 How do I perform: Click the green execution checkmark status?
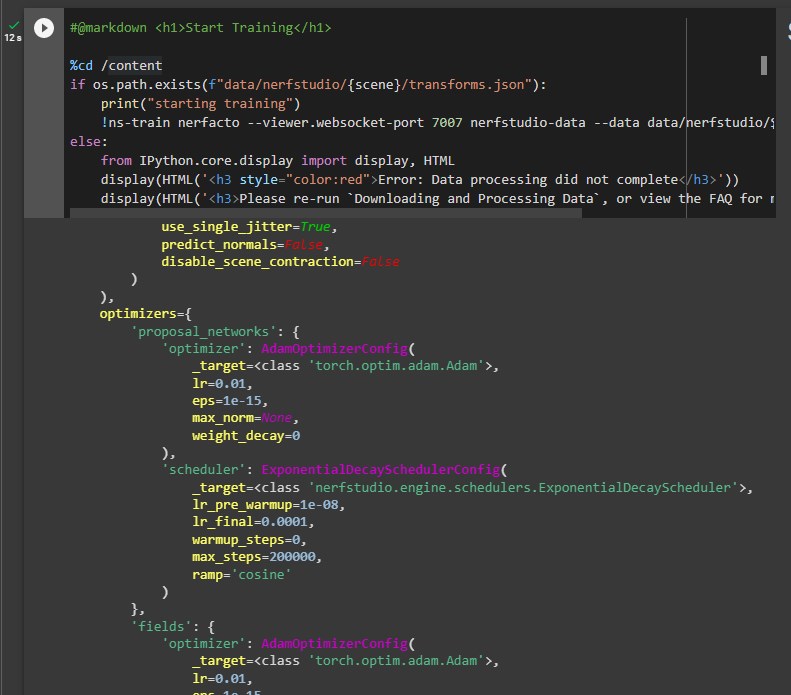pyautogui.click(x=14, y=25)
